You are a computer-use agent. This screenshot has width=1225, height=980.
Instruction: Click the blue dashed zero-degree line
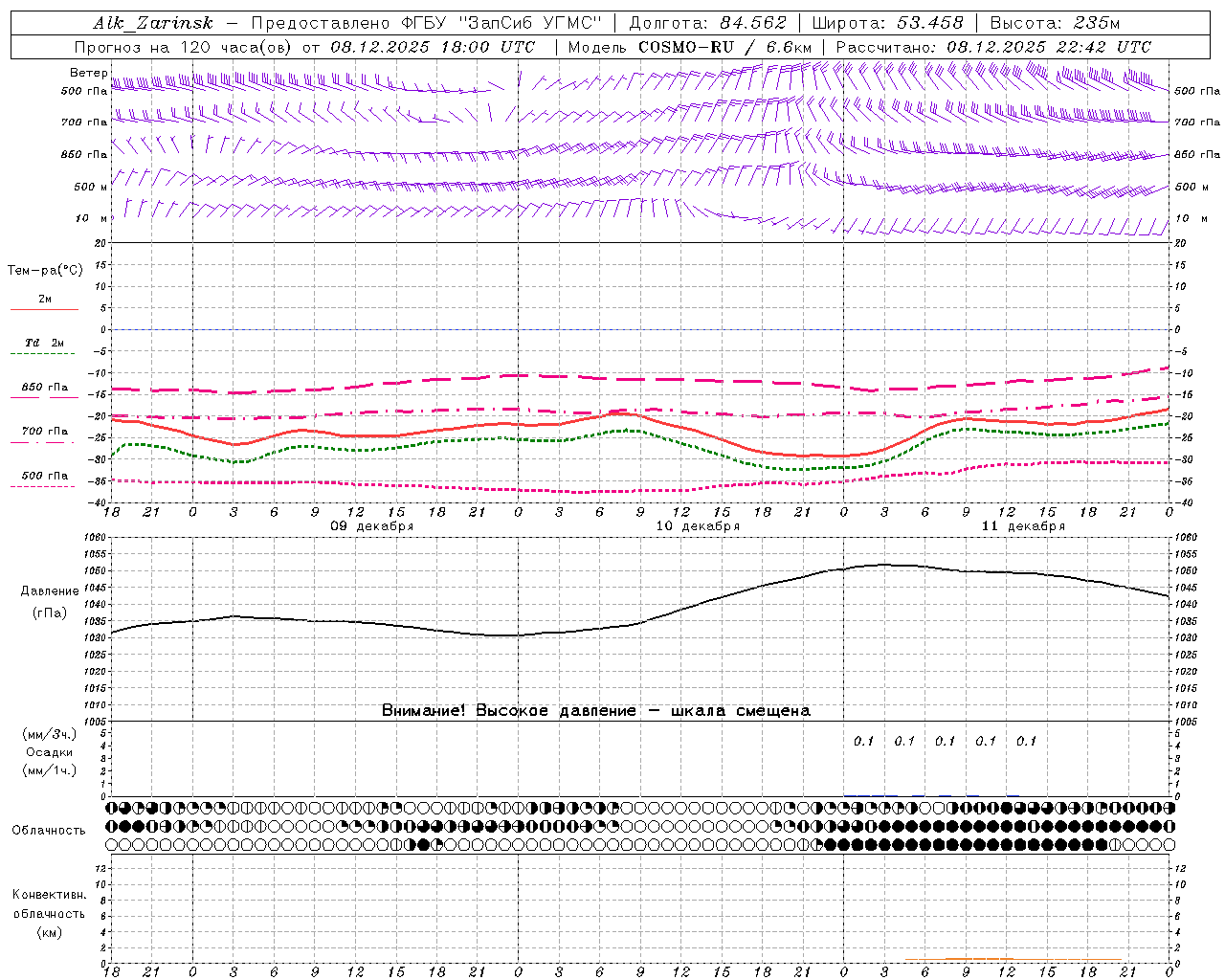[x=640, y=329]
